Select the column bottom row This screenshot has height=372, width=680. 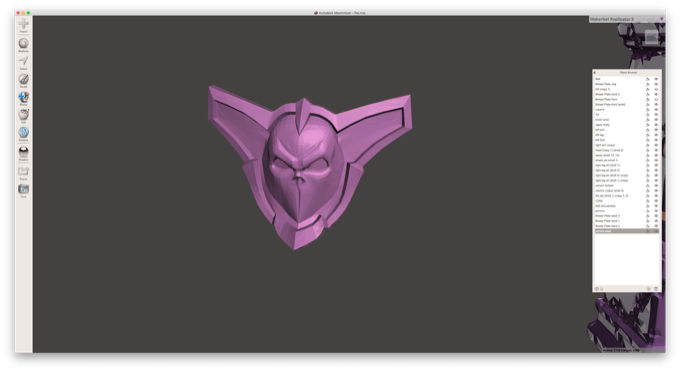[627, 186]
